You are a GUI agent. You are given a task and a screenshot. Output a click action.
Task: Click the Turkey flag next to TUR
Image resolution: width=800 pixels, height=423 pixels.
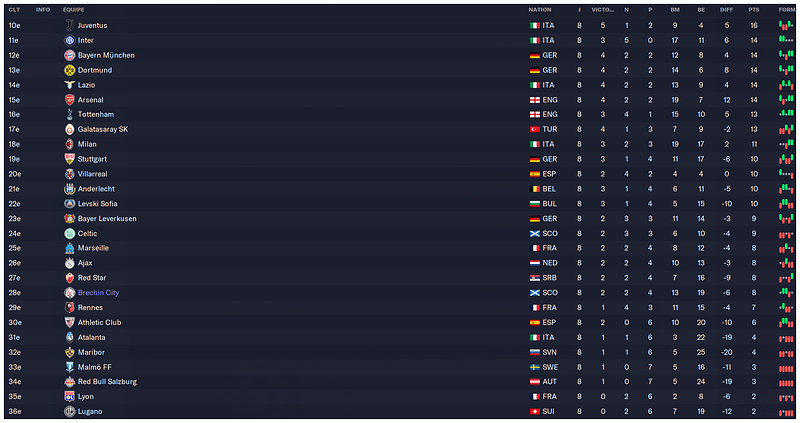535,129
